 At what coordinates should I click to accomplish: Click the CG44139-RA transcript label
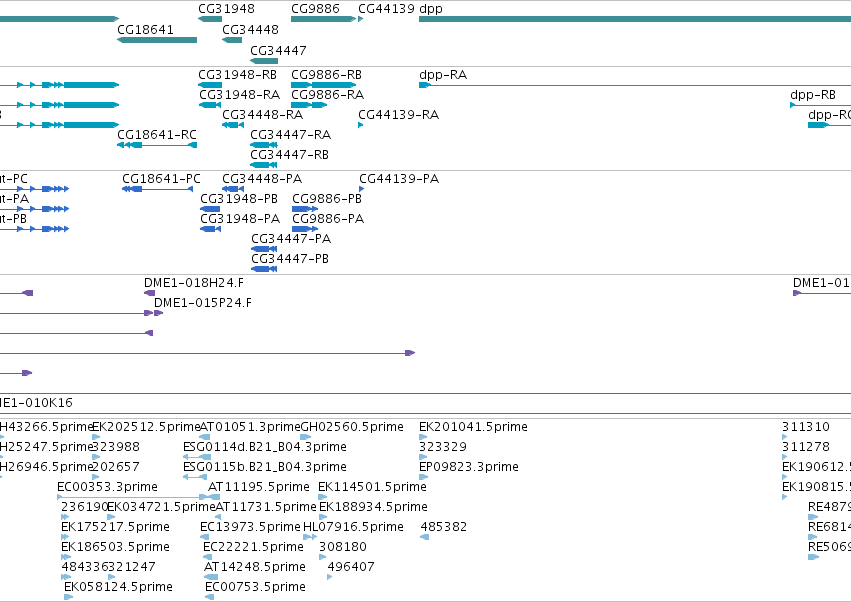(398, 115)
